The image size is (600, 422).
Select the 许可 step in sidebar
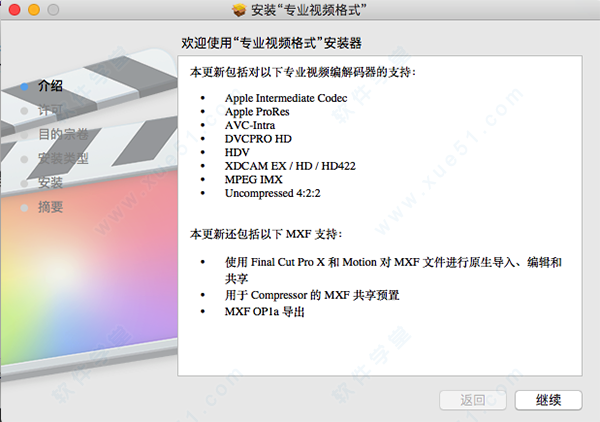(50, 110)
